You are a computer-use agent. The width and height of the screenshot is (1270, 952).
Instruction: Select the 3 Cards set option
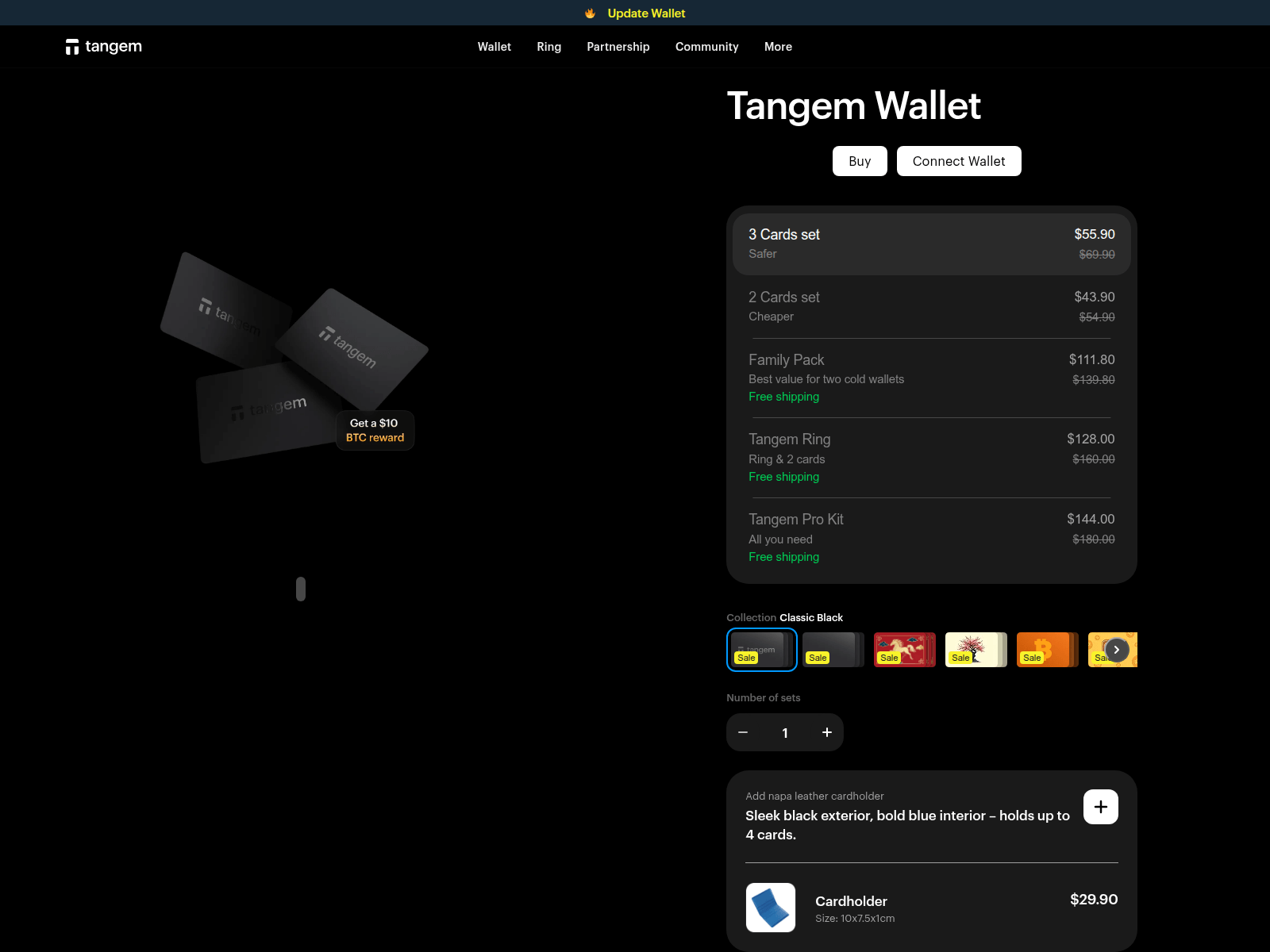pyautogui.click(x=932, y=244)
